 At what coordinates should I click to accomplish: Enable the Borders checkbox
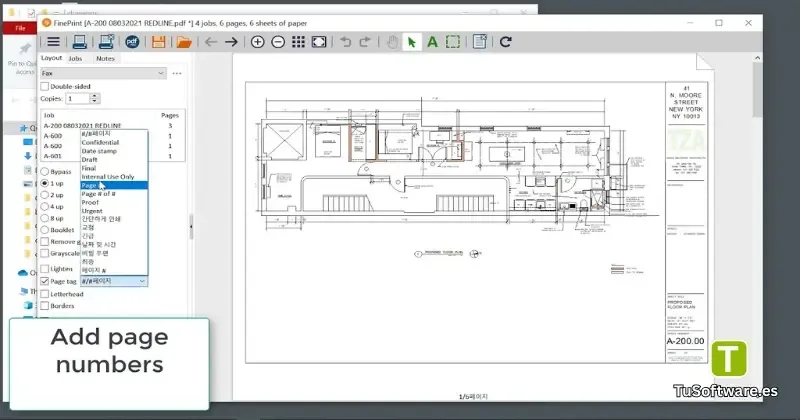tap(45, 306)
